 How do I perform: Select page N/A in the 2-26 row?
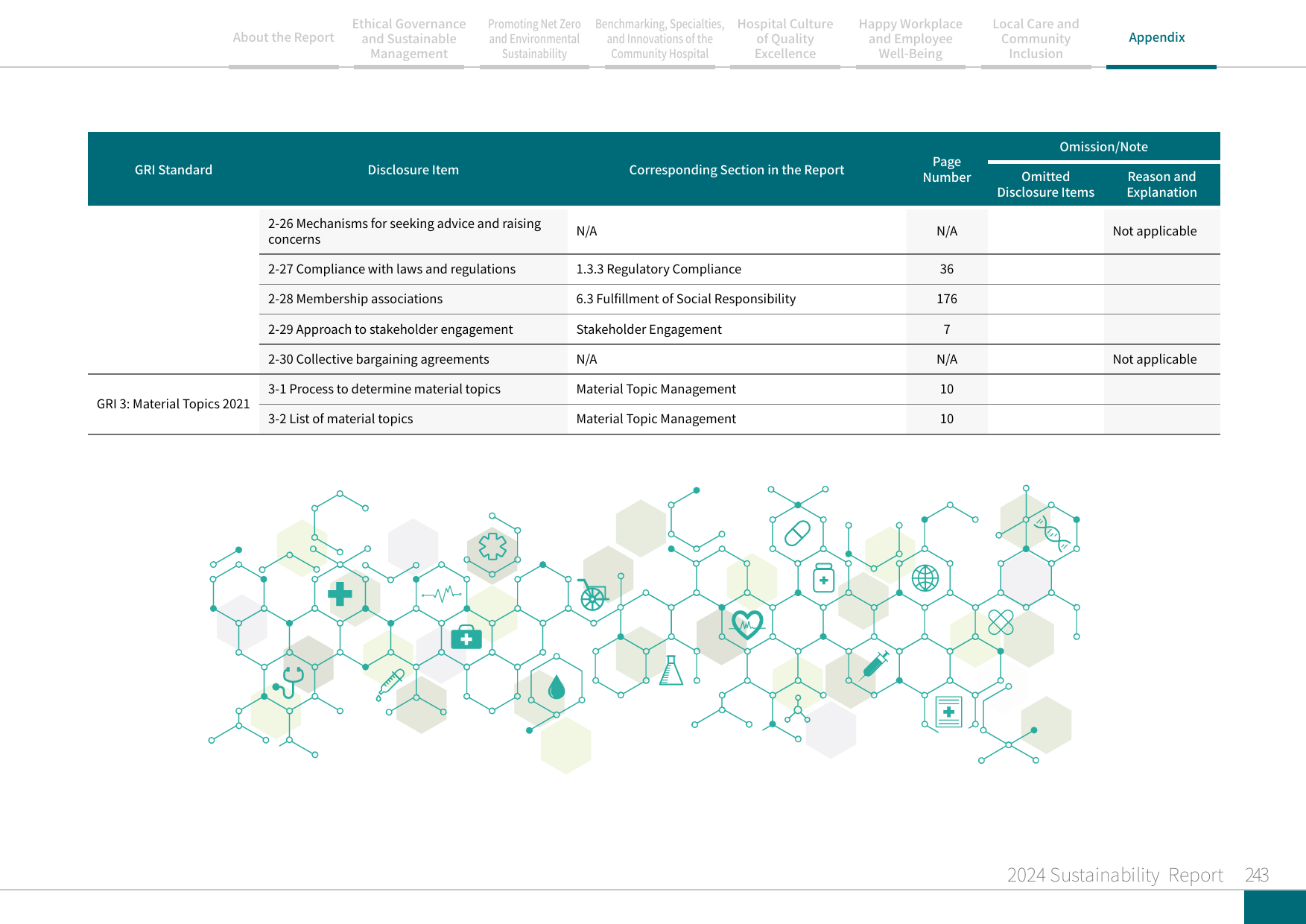coord(946,231)
